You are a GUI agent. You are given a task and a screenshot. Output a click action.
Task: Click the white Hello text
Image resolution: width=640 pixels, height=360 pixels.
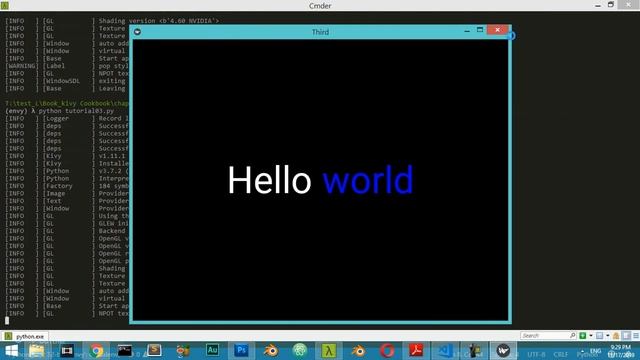pos(269,180)
